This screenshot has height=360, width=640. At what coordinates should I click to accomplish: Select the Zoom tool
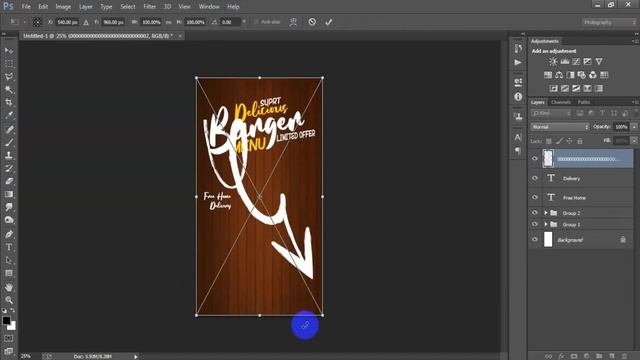[9, 300]
